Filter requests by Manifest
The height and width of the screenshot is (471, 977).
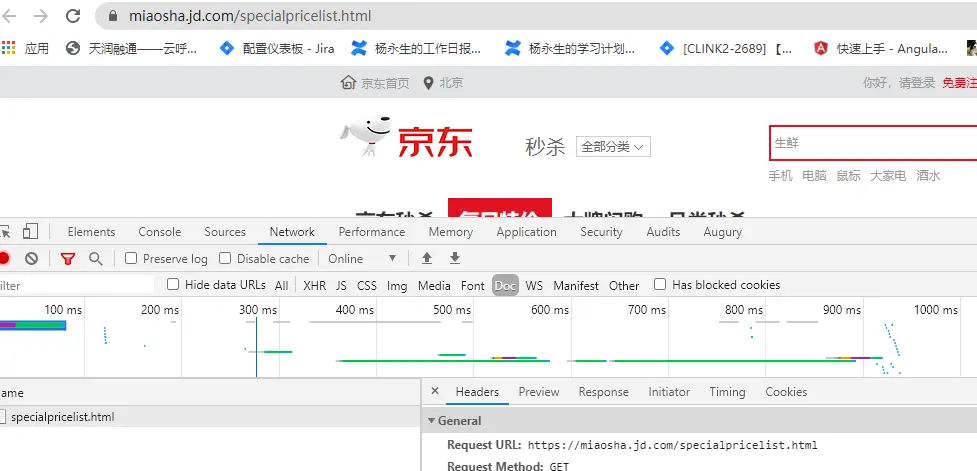tap(576, 285)
